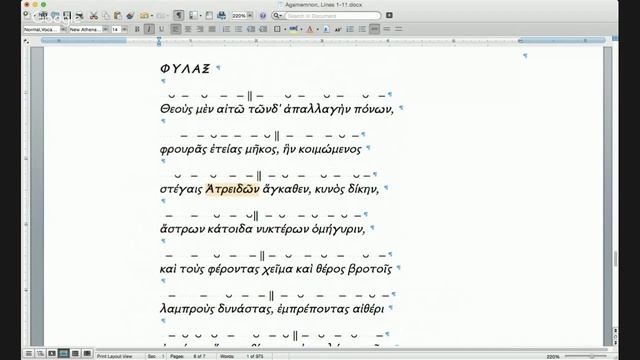Click the Font Color red A icon
The width and height of the screenshot is (640, 360).
click(310, 29)
